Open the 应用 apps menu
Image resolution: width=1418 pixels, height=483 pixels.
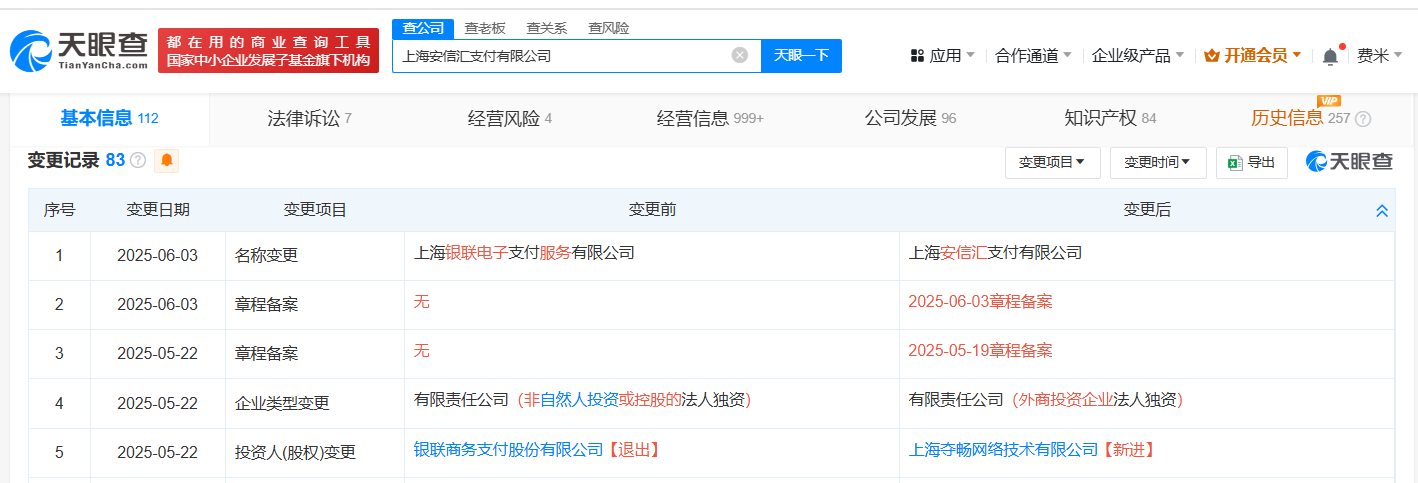pos(943,56)
